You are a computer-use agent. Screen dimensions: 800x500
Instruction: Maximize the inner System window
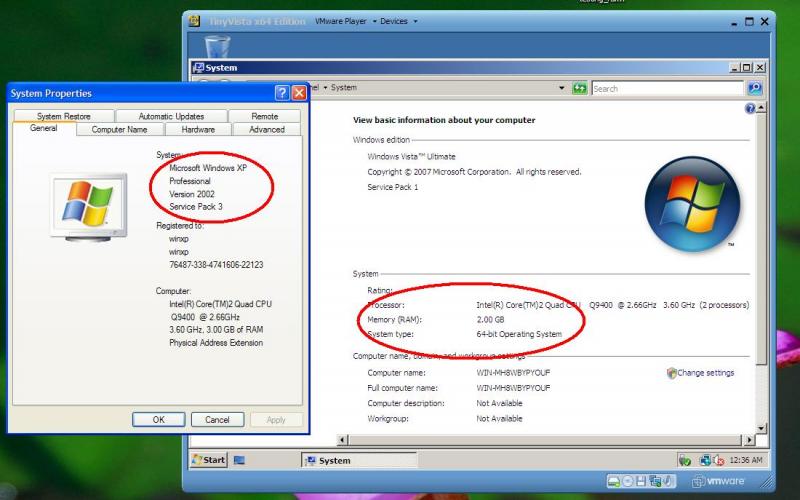point(746,67)
